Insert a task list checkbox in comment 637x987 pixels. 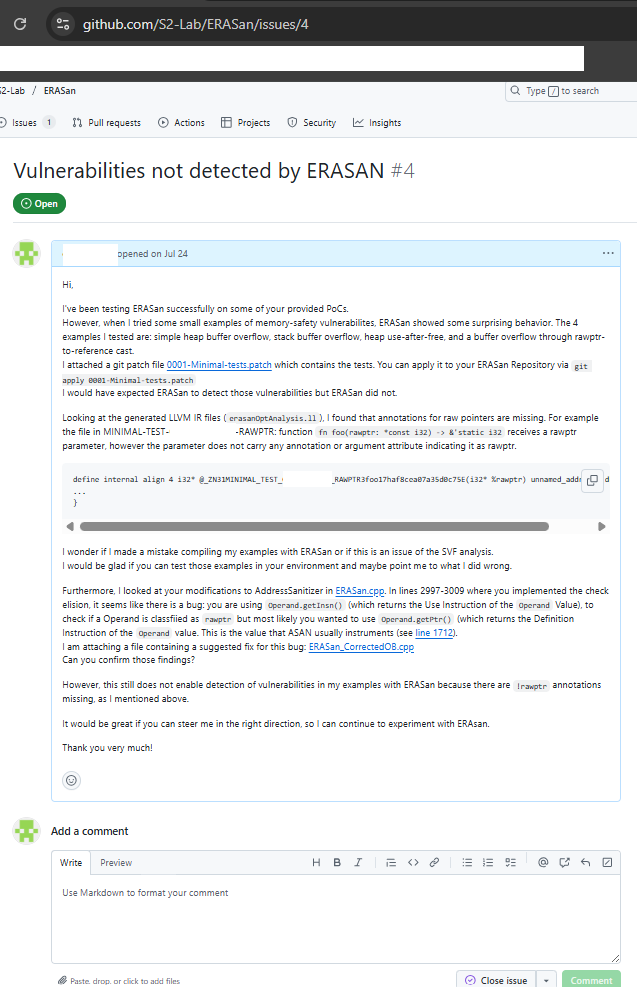coord(510,862)
